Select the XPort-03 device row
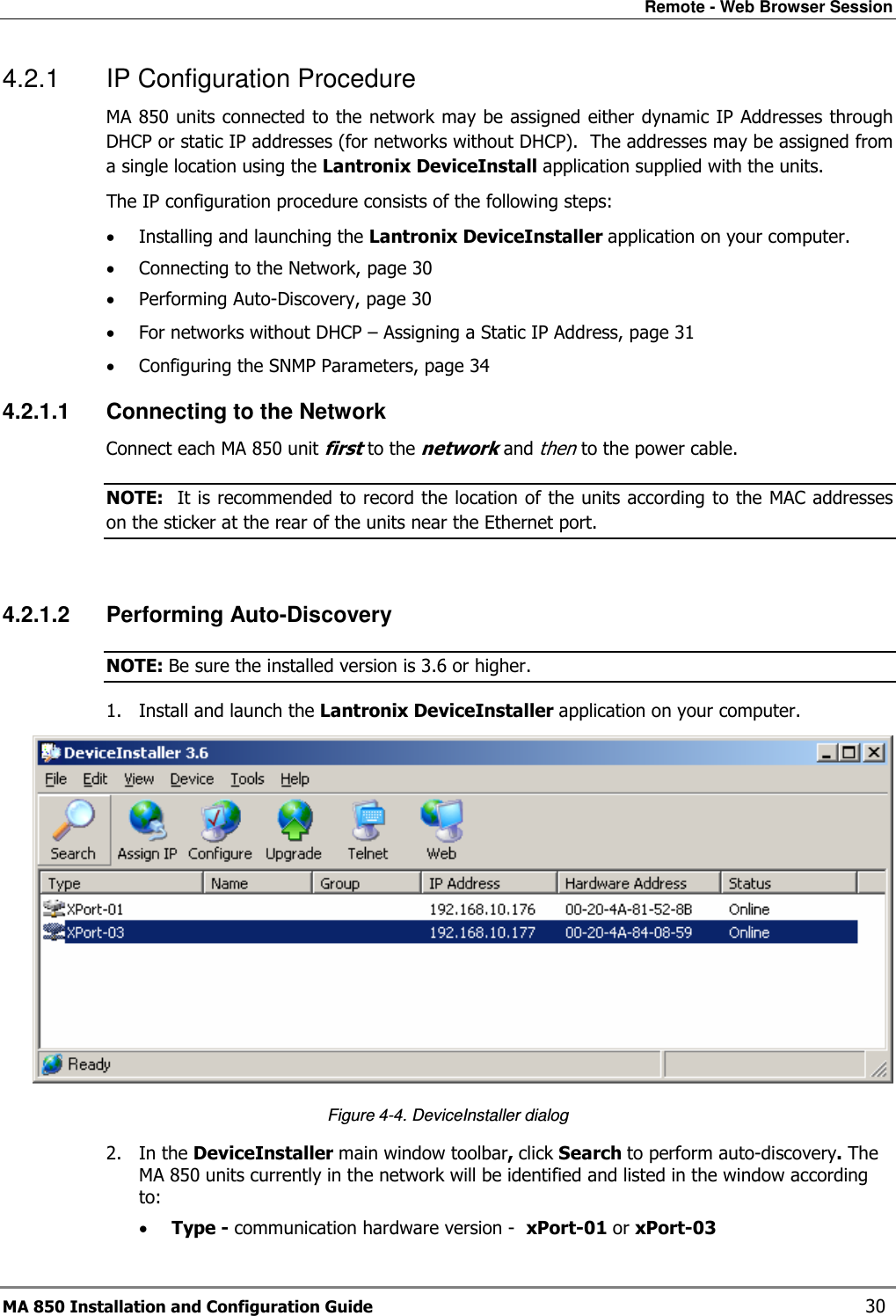This screenshot has width=896, height=1316. 449,932
